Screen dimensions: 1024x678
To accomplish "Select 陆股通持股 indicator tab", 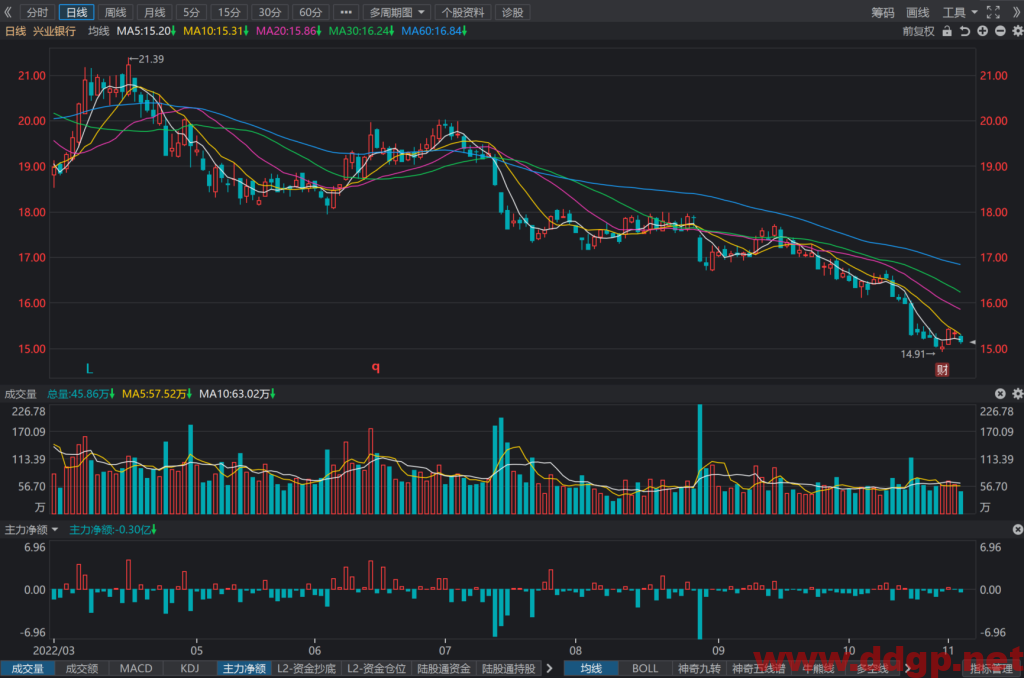I will tap(509, 668).
